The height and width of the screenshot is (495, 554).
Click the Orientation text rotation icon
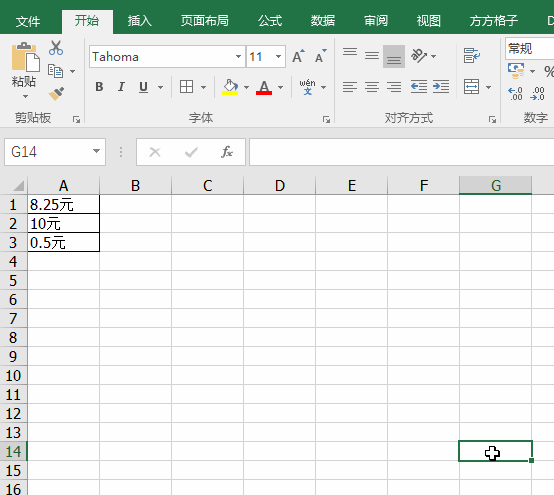click(419, 55)
